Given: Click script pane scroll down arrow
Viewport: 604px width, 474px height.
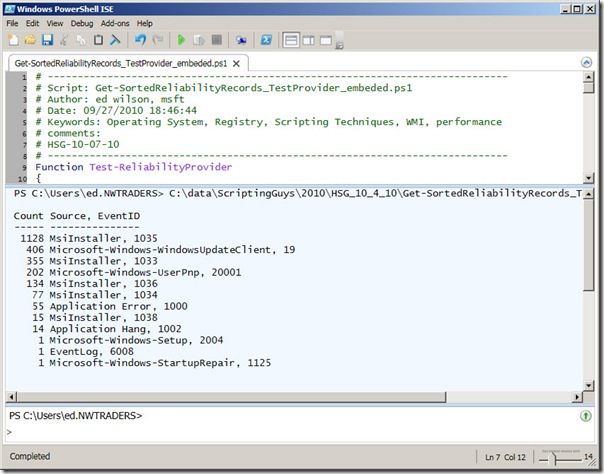Looking at the screenshot, I should tap(588, 178).
